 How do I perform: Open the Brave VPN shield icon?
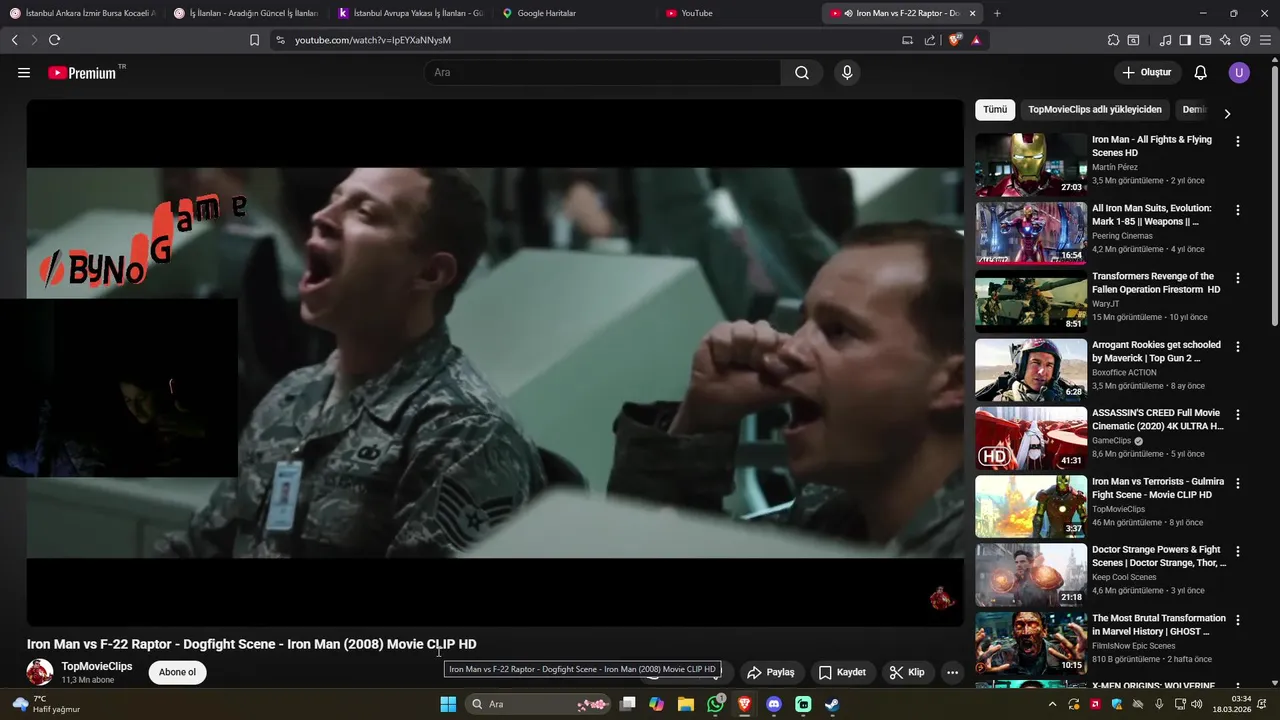pos(1245,40)
